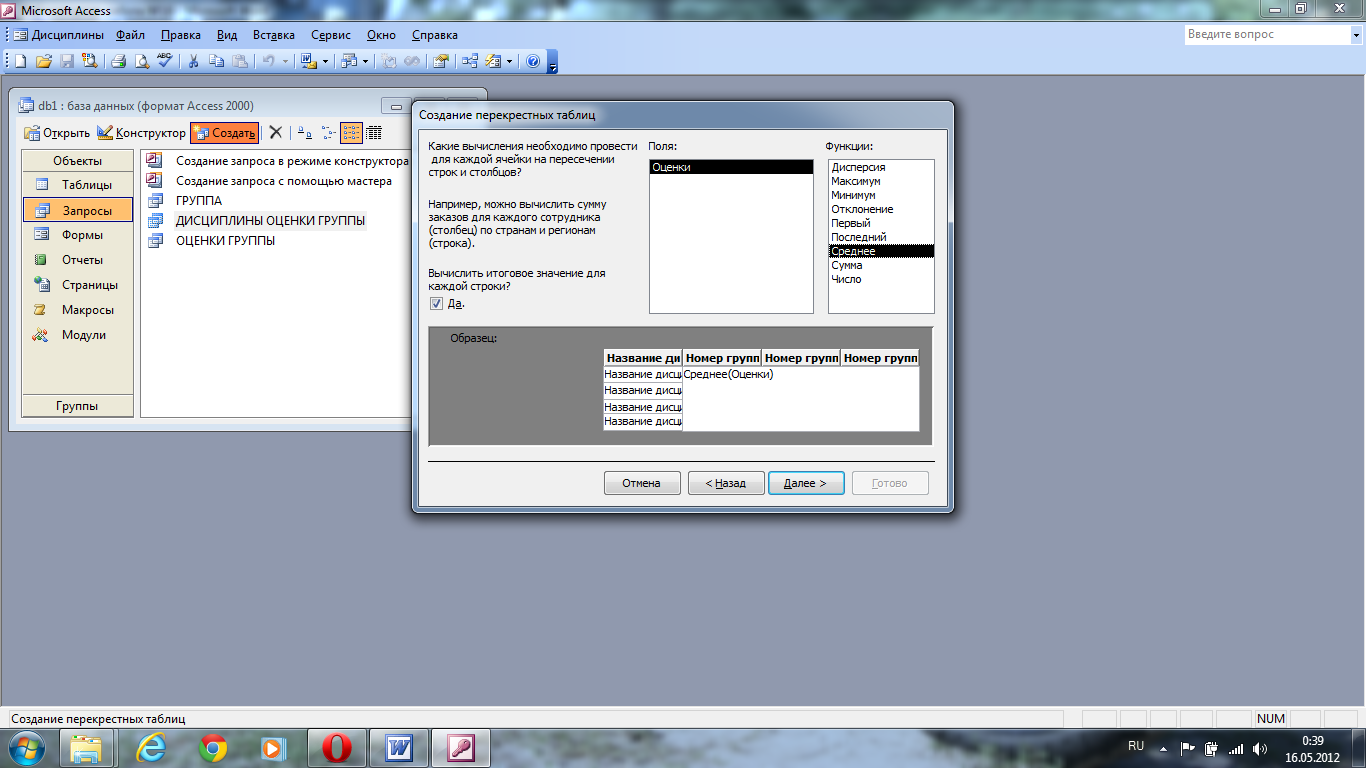Select Отчеты in the Objects pane
The image size is (1366, 768).
pyautogui.click(x=77, y=260)
